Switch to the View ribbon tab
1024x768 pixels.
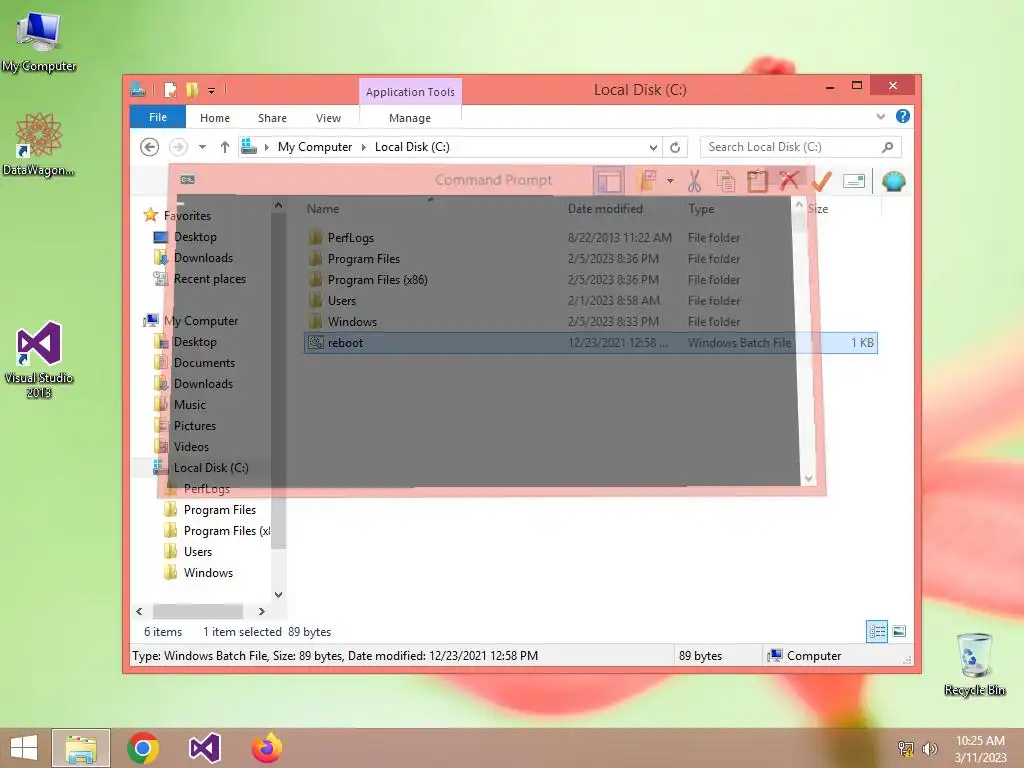tap(328, 118)
